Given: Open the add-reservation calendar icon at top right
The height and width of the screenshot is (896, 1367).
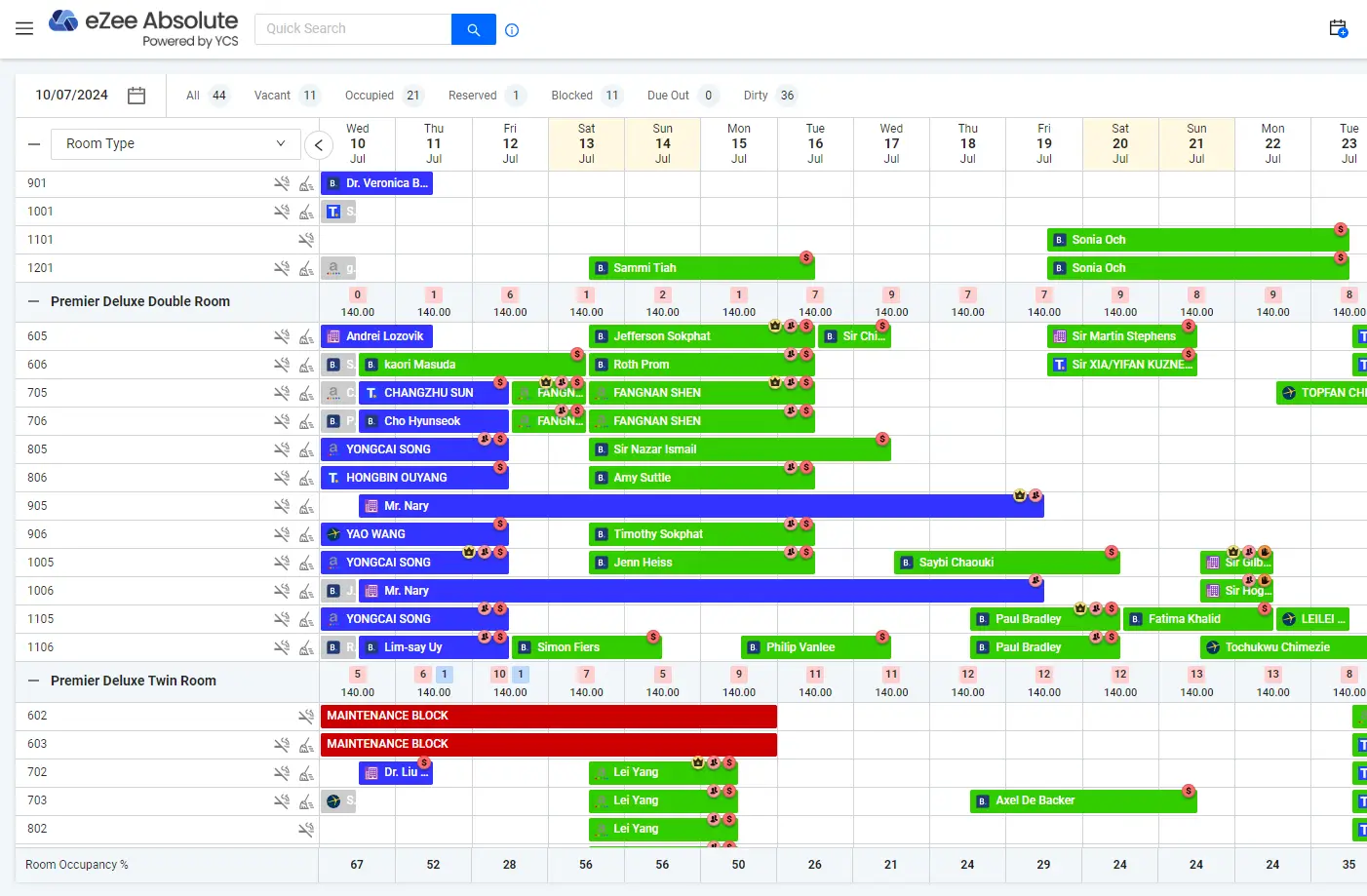Looking at the screenshot, I should click(x=1339, y=28).
